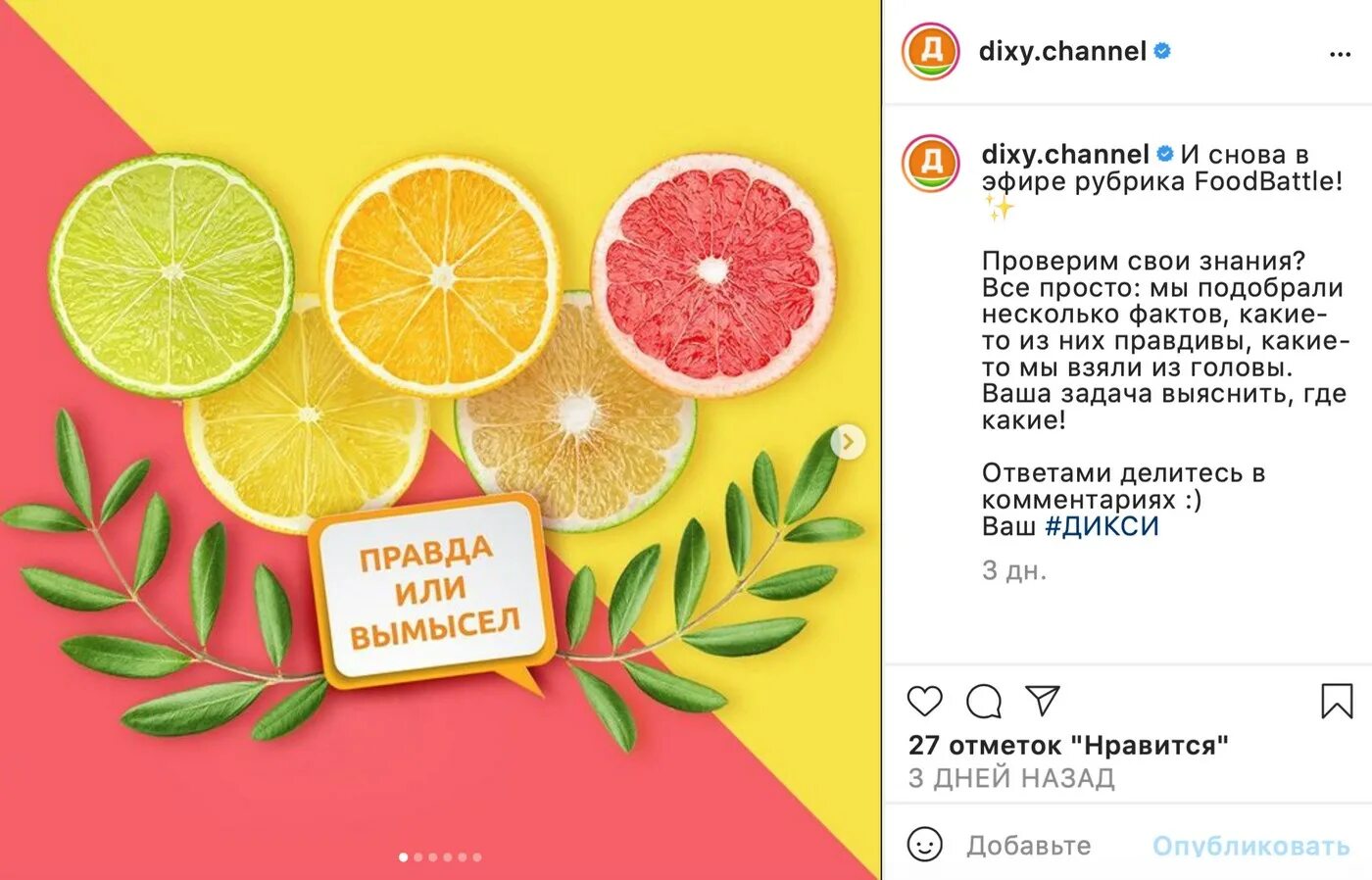Share the post via the paper plane icon
The height and width of the screenshot is (880, 1372).
[x=1043, y=700]
